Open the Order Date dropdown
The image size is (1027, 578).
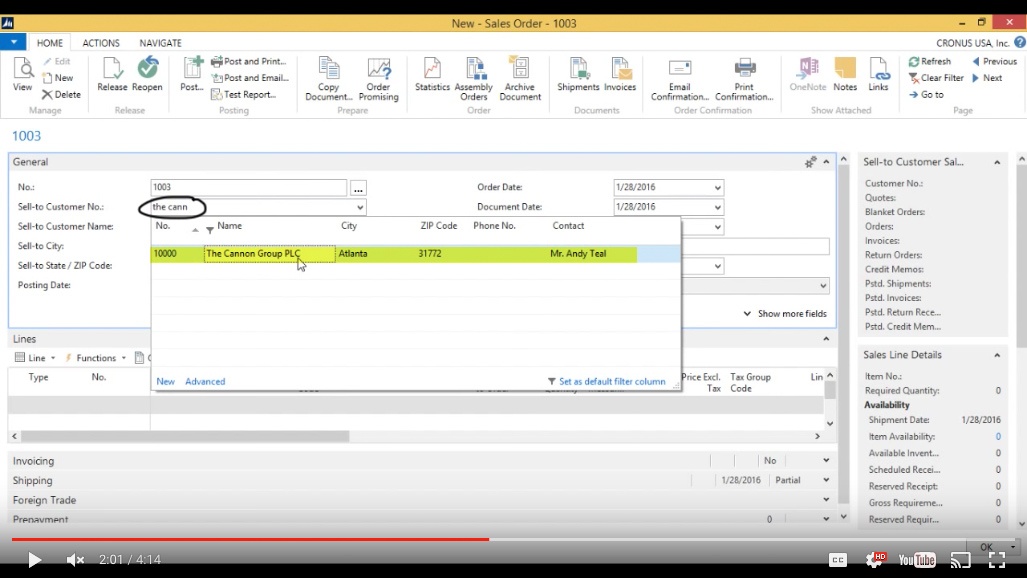click(717, 187)
